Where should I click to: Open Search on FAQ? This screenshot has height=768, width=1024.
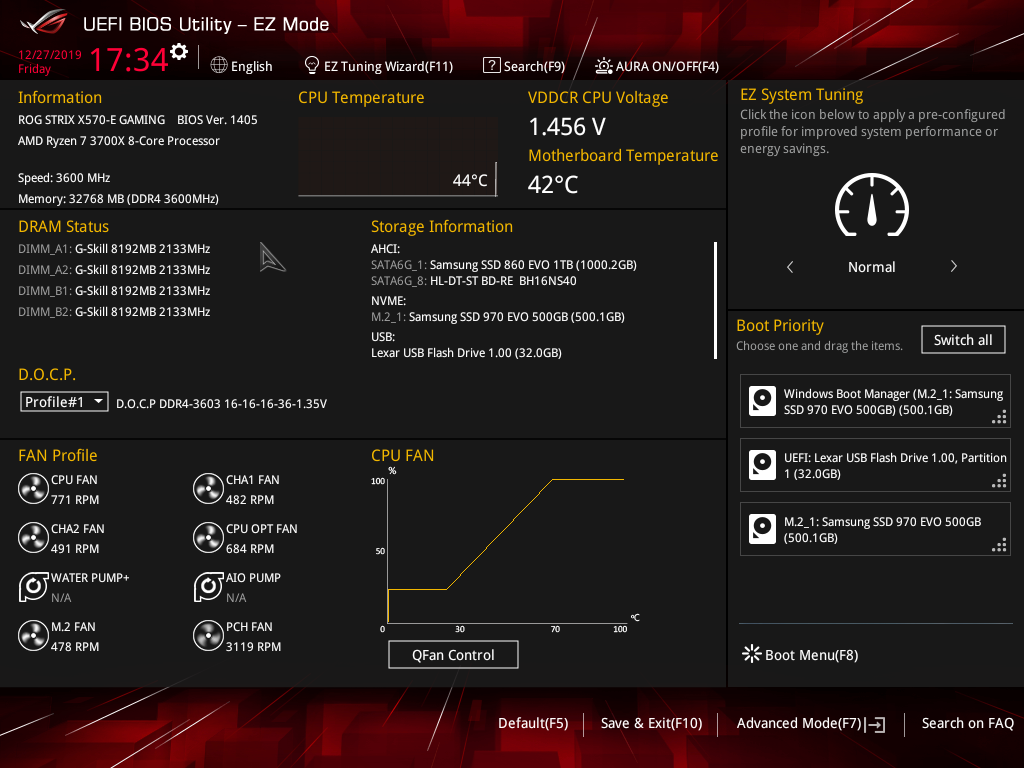point(967,723)
